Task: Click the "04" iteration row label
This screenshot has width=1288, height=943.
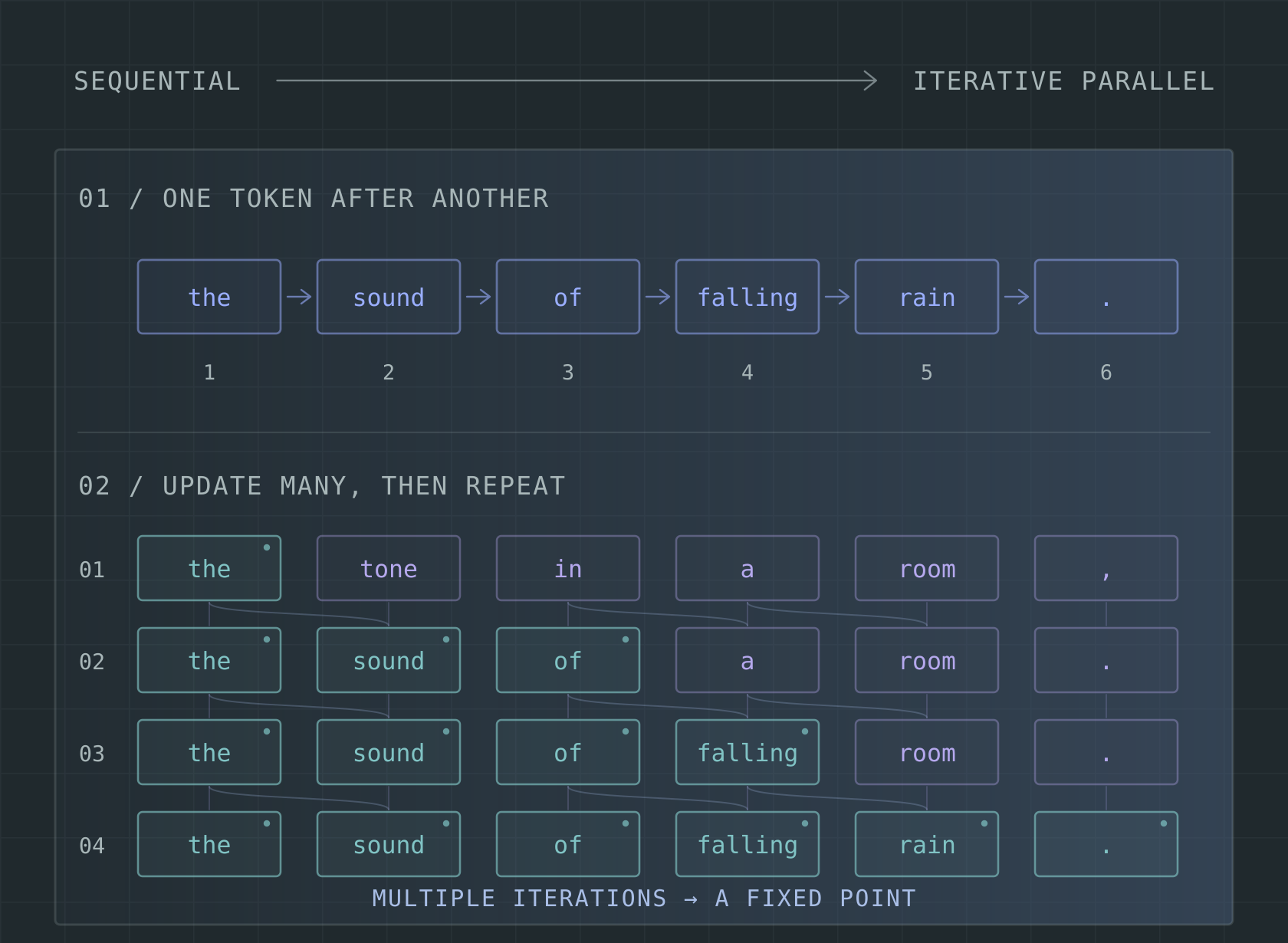Action: [x=92, y=846]
